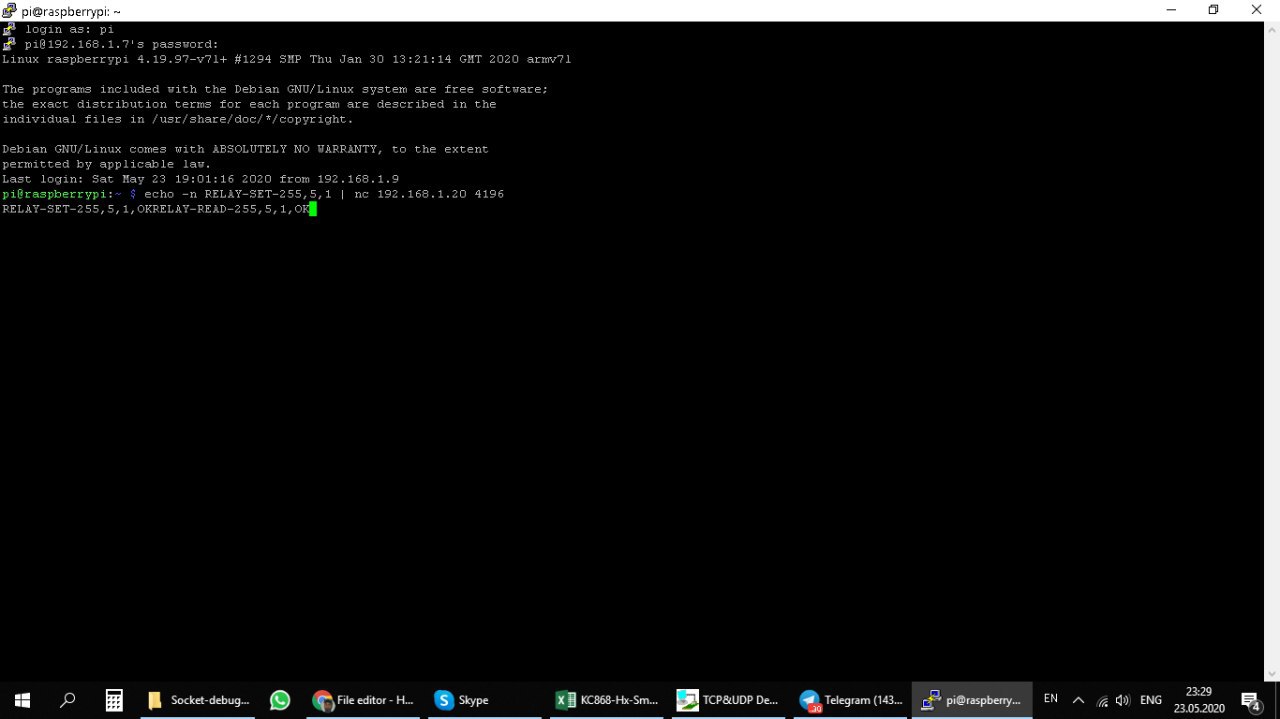Open Calculator from the taskbar
Image resolution: width=1280 pixels, height=719 pixels.
click(114, 700)
